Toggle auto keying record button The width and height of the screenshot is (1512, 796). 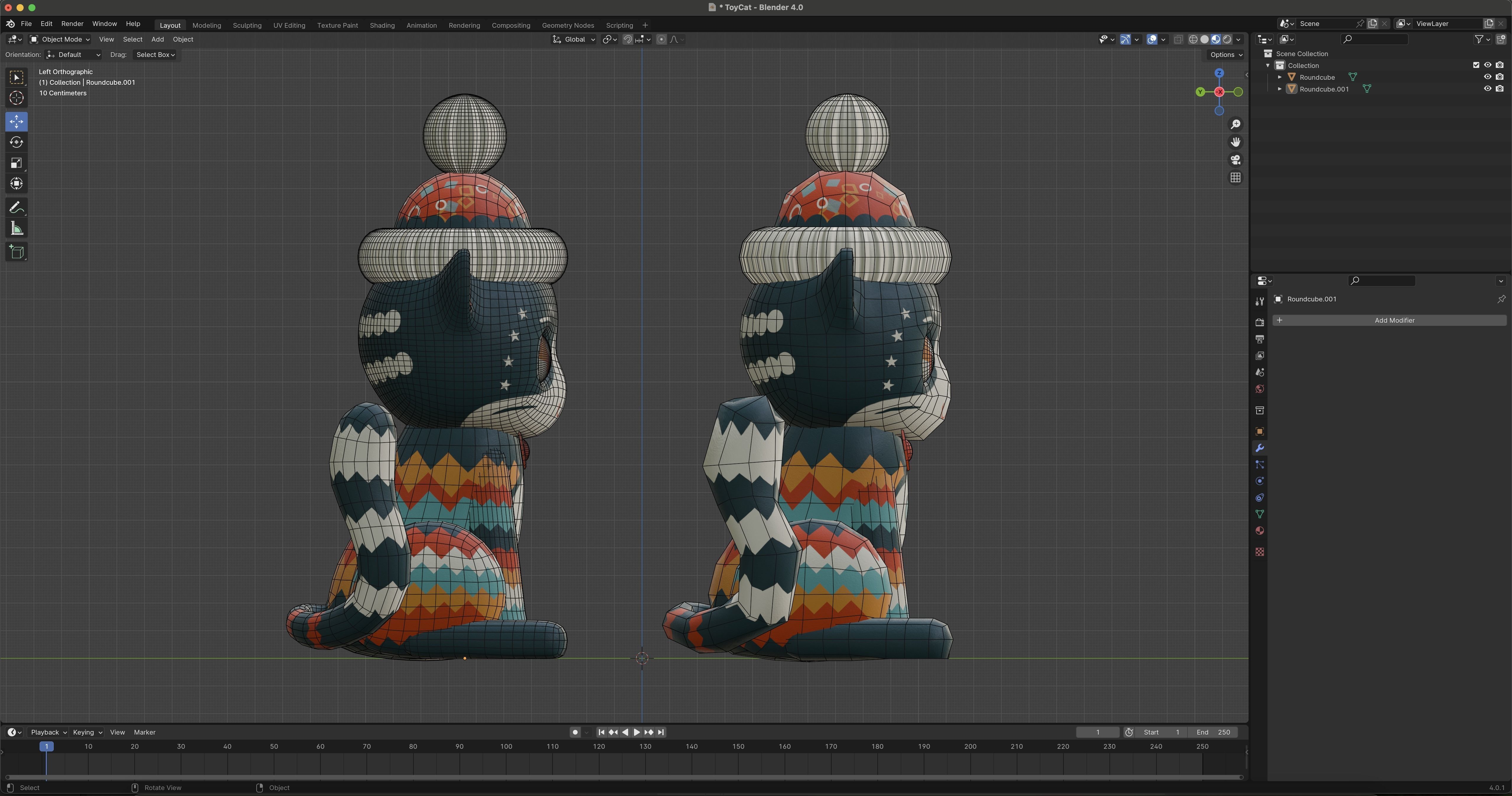point(575,732)
